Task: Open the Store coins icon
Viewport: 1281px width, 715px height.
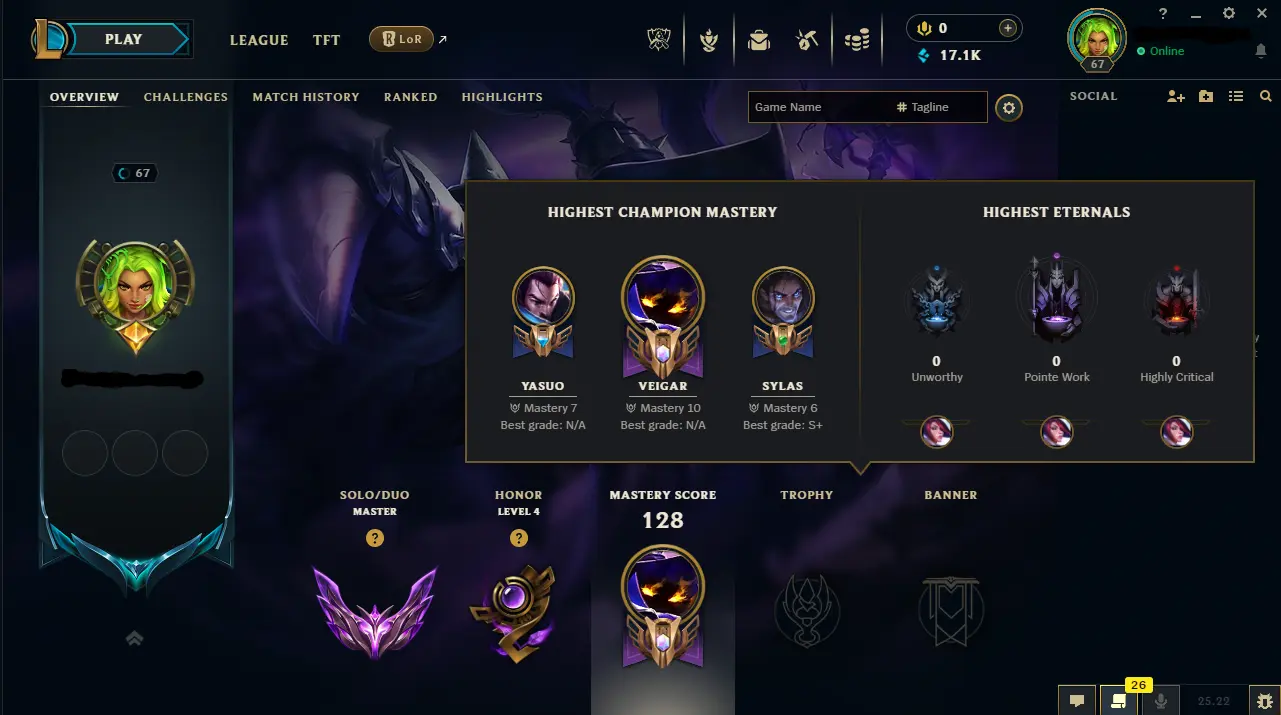Action: click(x=857, y=40)
